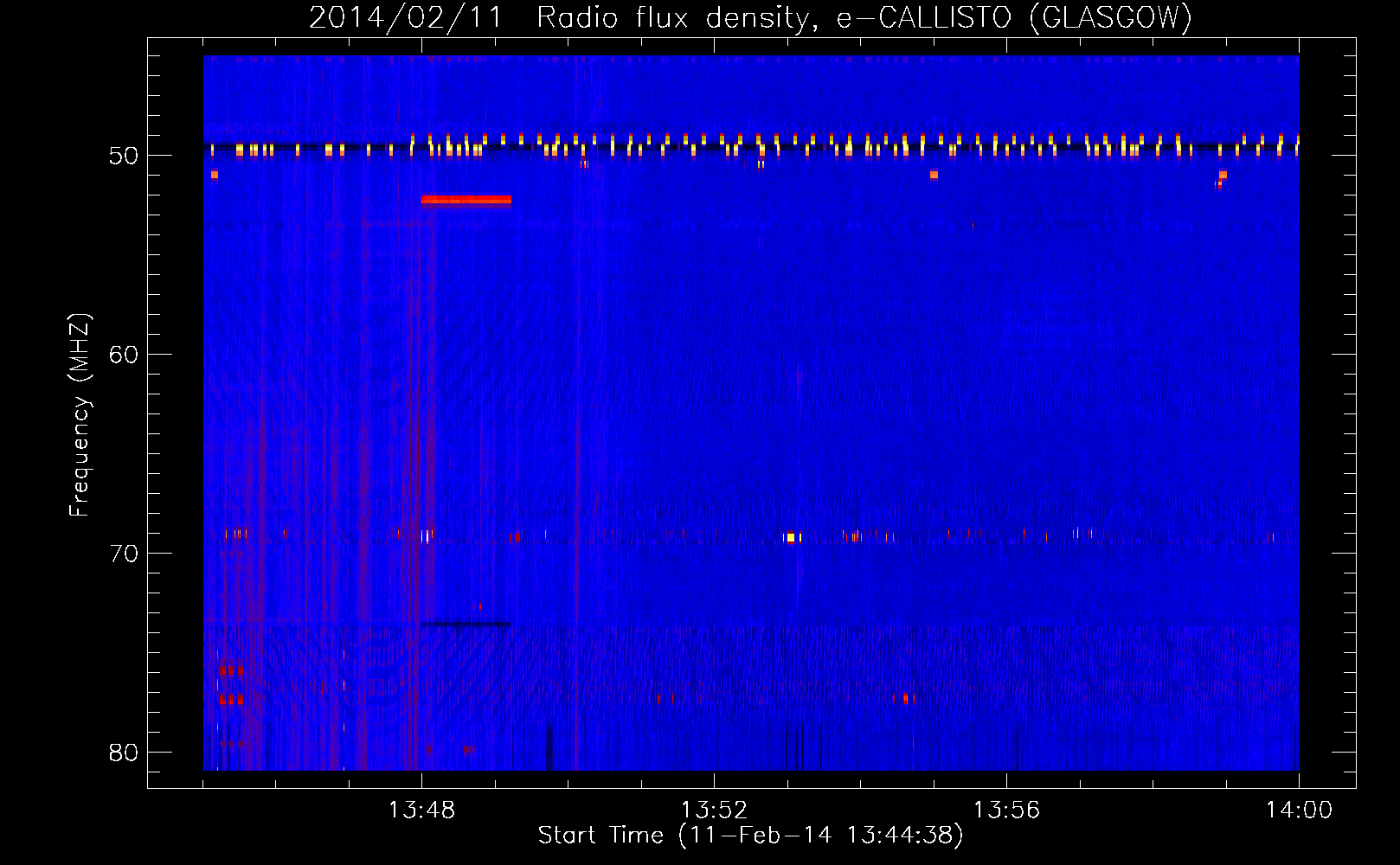The height and width of the screenshot is (865, 1400).
Task: Click the 14:00 time tick label
Action: point(1299,811)
